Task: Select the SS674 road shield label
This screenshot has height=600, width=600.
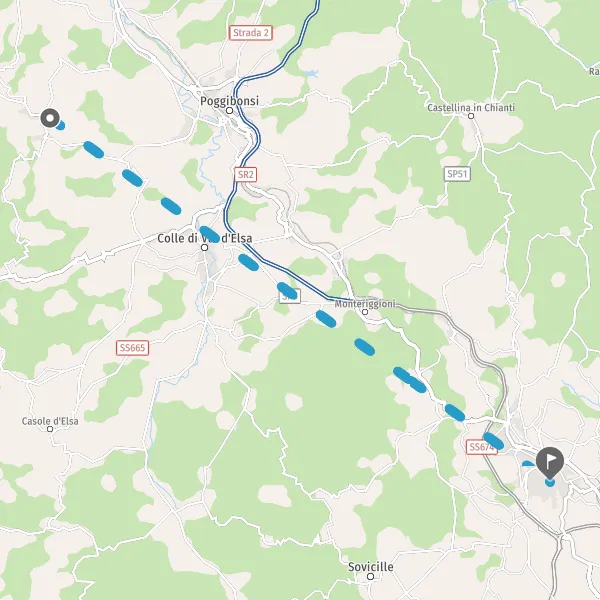Action: pos(482,447)
